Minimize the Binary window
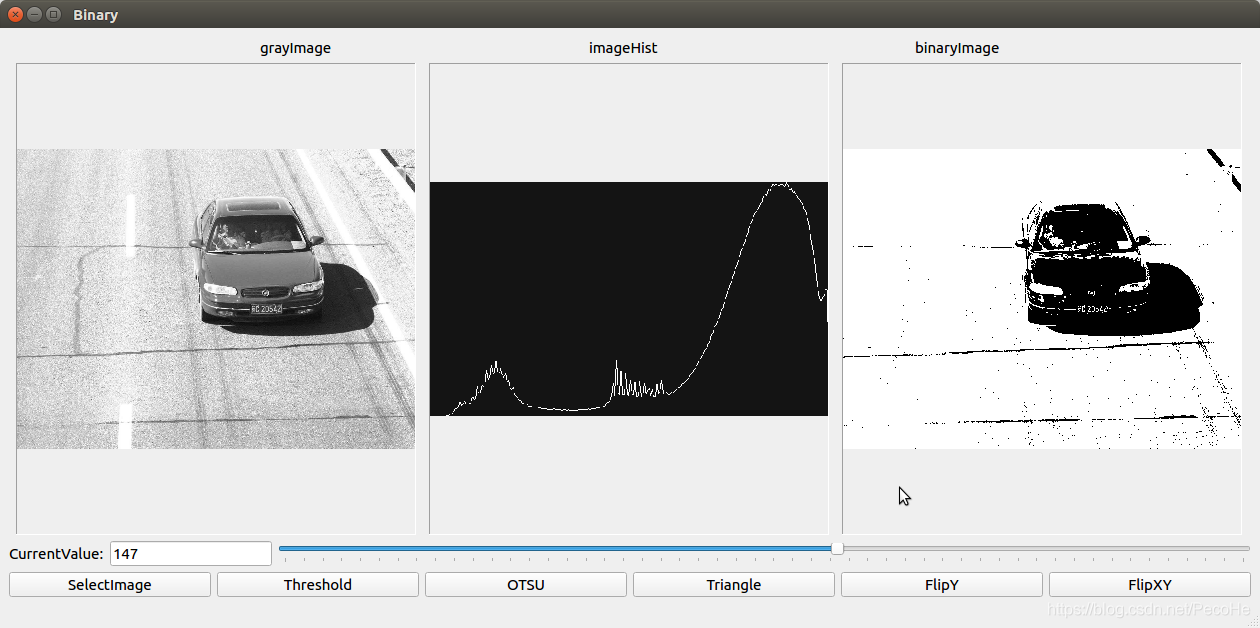Image resolution: width=1260 pixels, height=628 pixels. click(x=34, y=14)
